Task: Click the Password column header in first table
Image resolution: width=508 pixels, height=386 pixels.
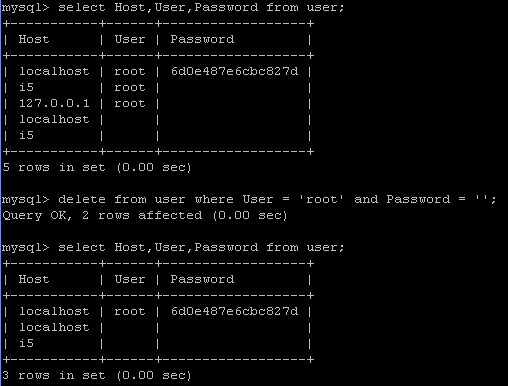Action: pyautogui.click(x=202, y=39)
